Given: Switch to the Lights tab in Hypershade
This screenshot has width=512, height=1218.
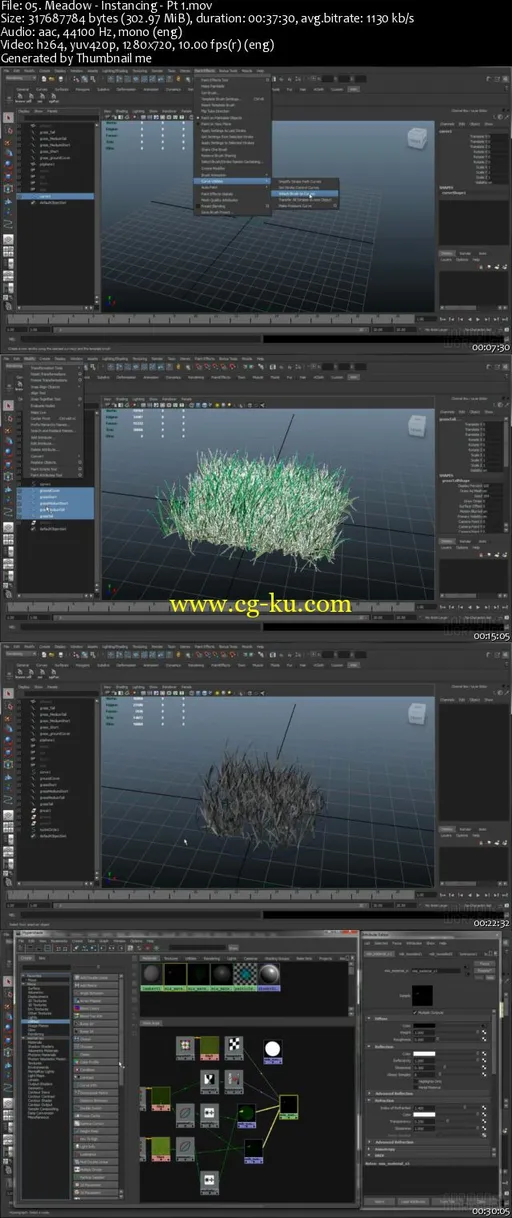Looking at the screenshot, I should click(231, 957).
